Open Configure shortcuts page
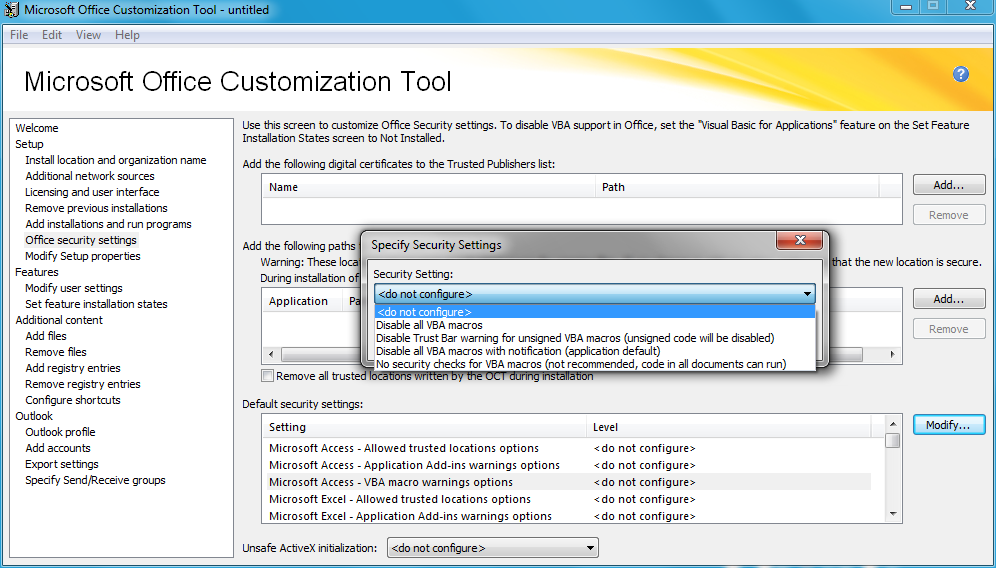The width and height of the screenshot is (996, 568). point(72,400)
